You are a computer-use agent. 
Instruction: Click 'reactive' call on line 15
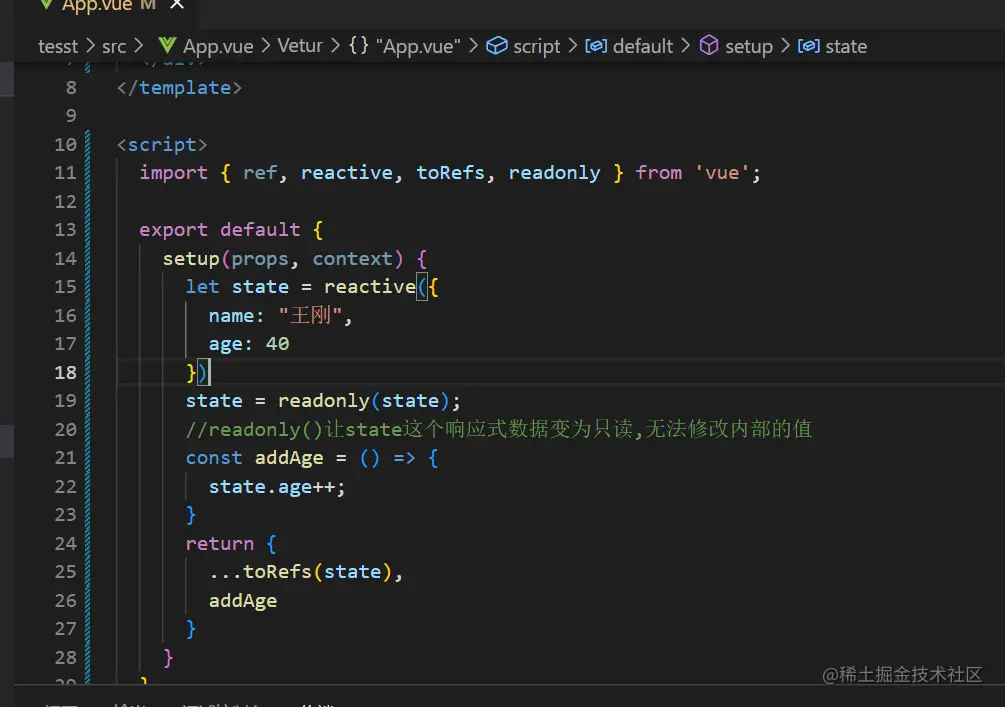(370, 287)
